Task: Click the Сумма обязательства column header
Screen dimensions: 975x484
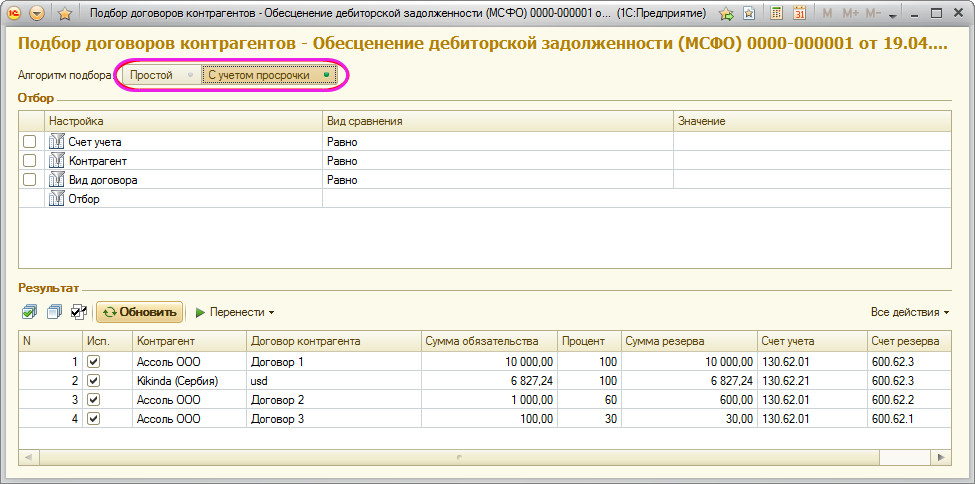Action: [487, 341]
